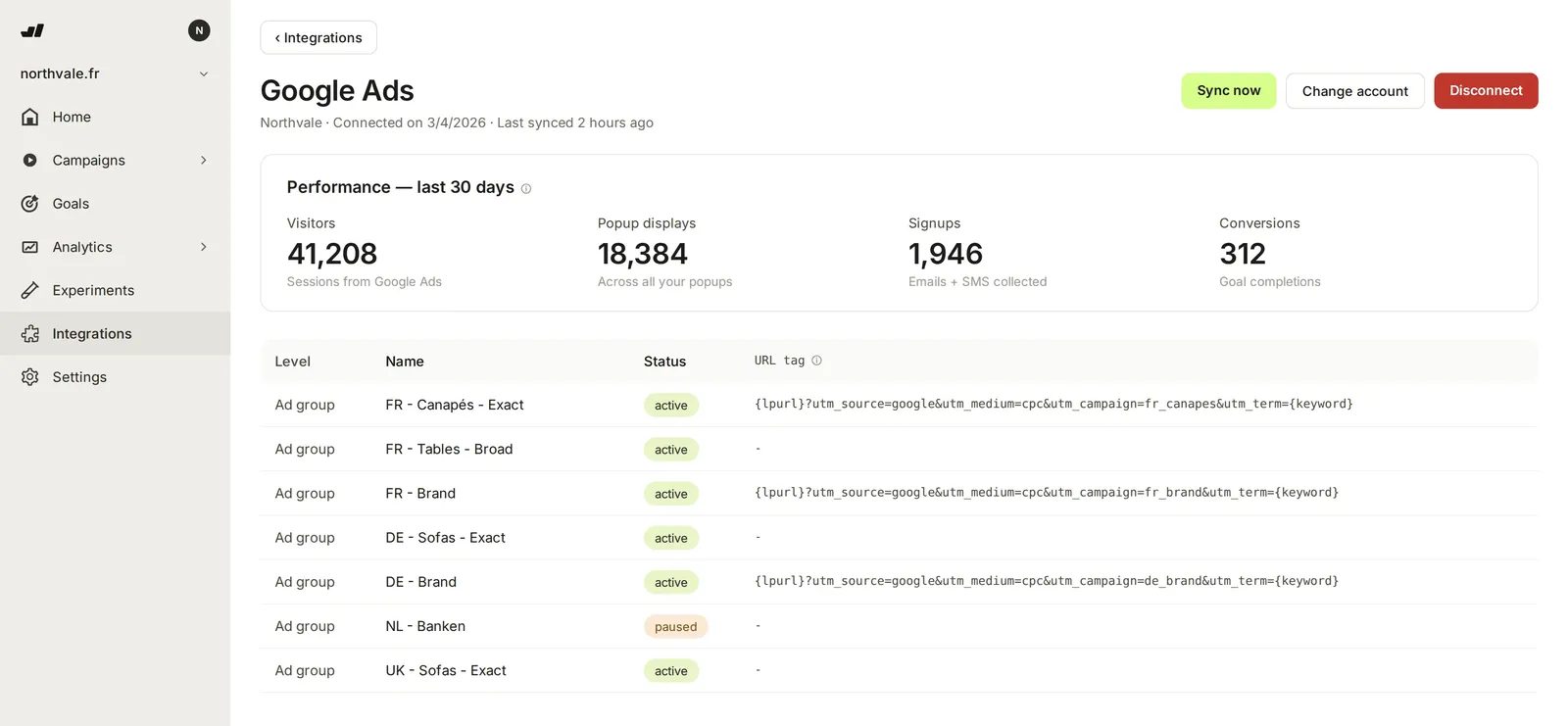Click the connection details text under the title
Screen dimensions: 1568x726
[x=457, y=122]
